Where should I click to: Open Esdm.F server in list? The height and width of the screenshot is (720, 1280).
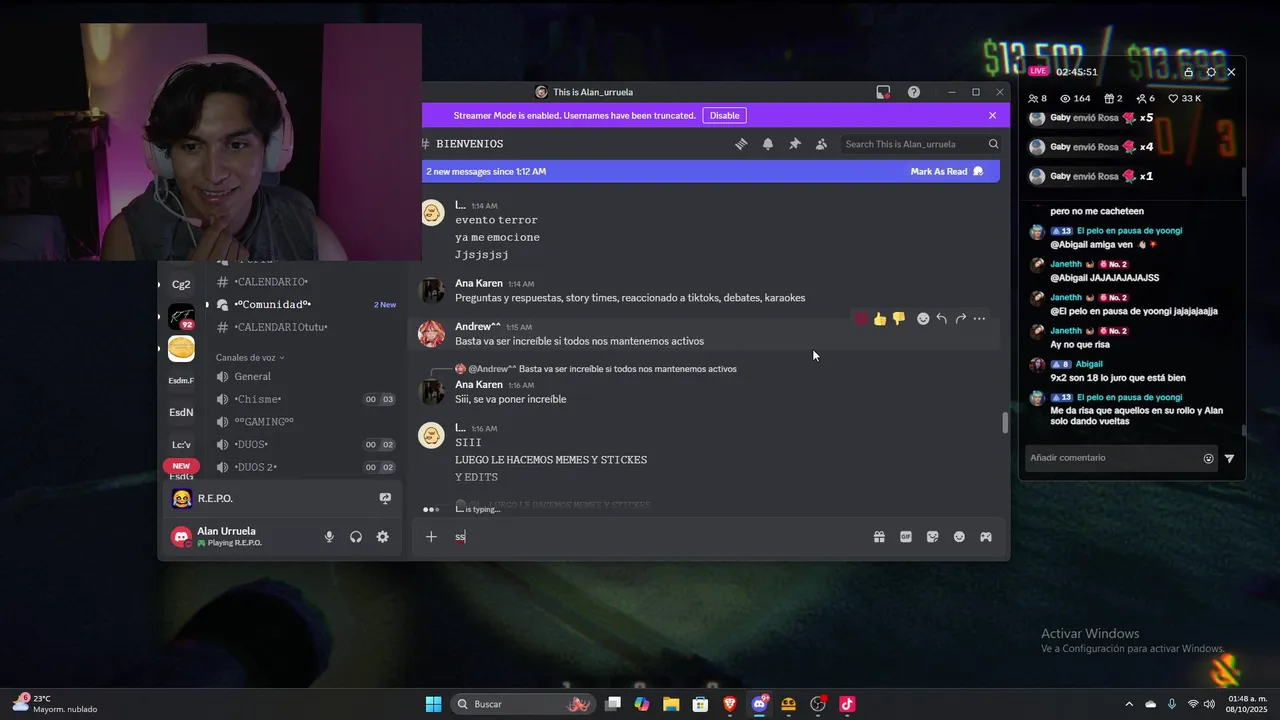coord(181,380)
